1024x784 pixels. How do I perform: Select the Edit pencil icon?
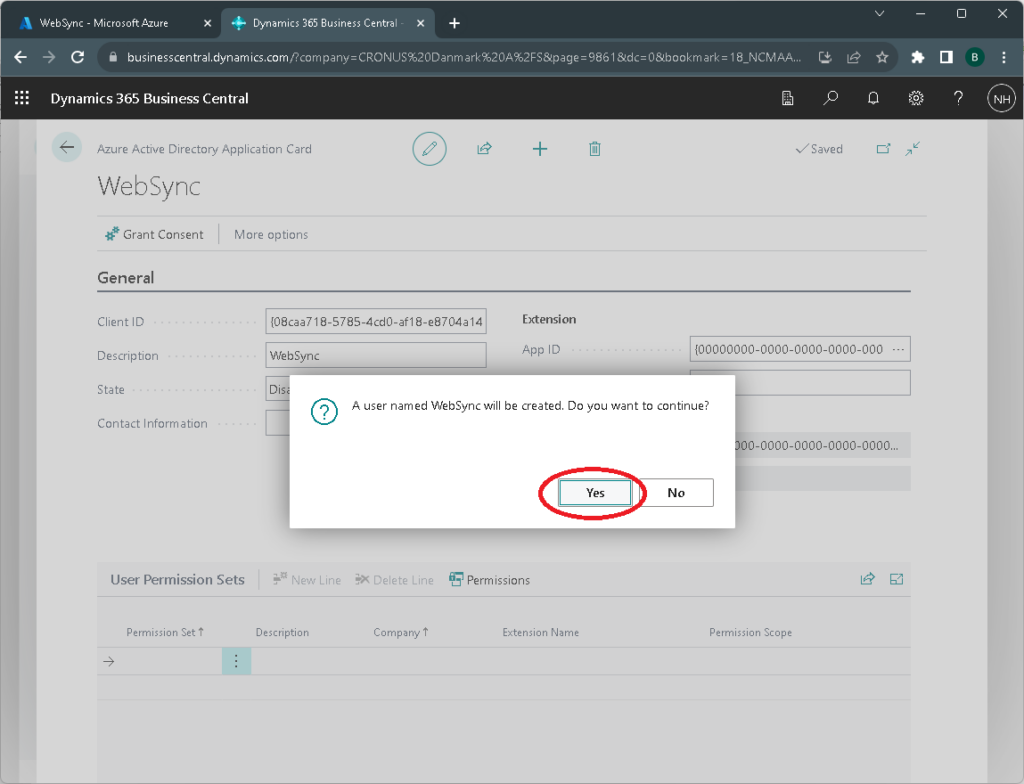click(x=429, y=148)
